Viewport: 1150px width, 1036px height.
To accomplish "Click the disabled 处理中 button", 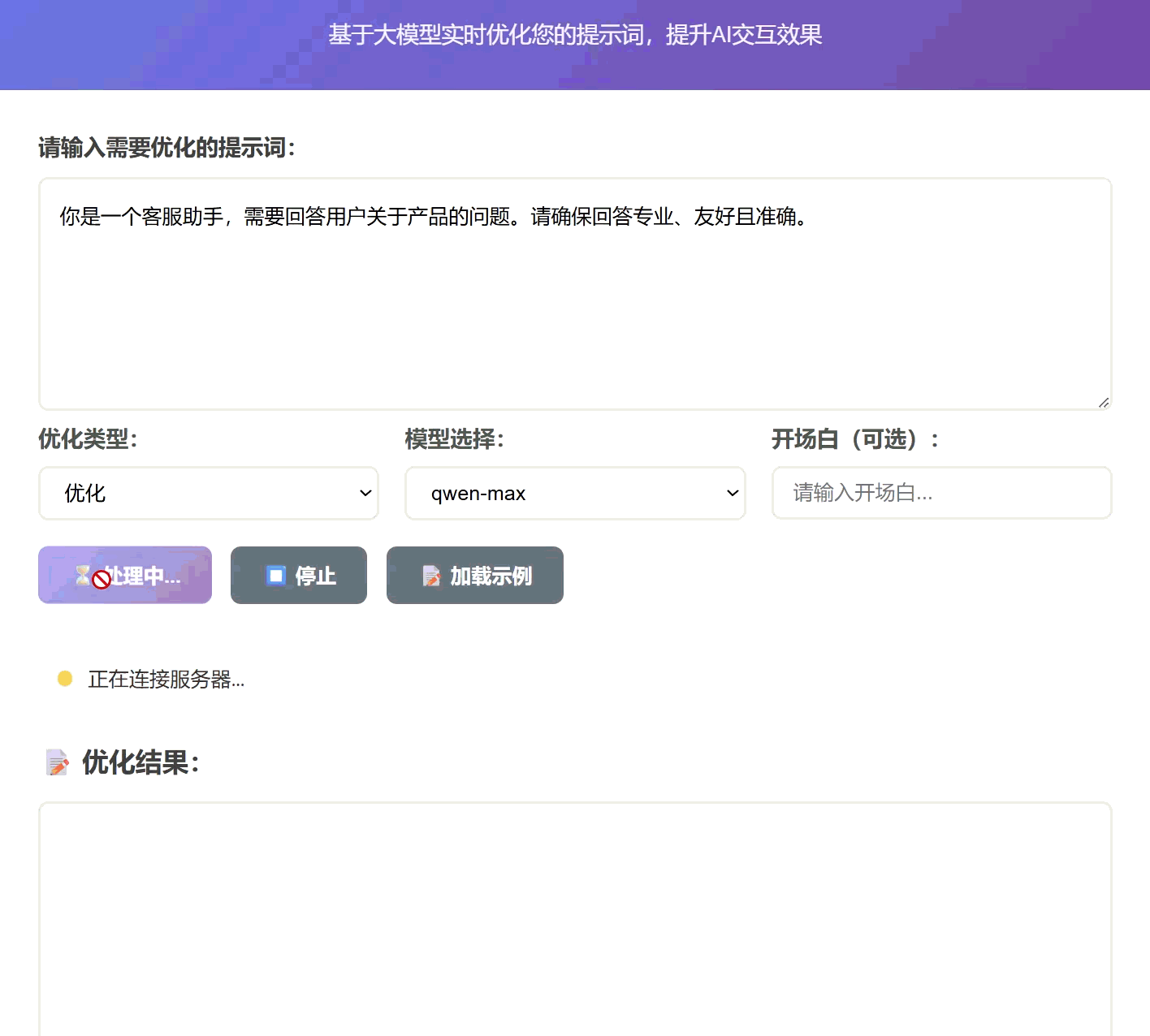I will coord(124,575).
